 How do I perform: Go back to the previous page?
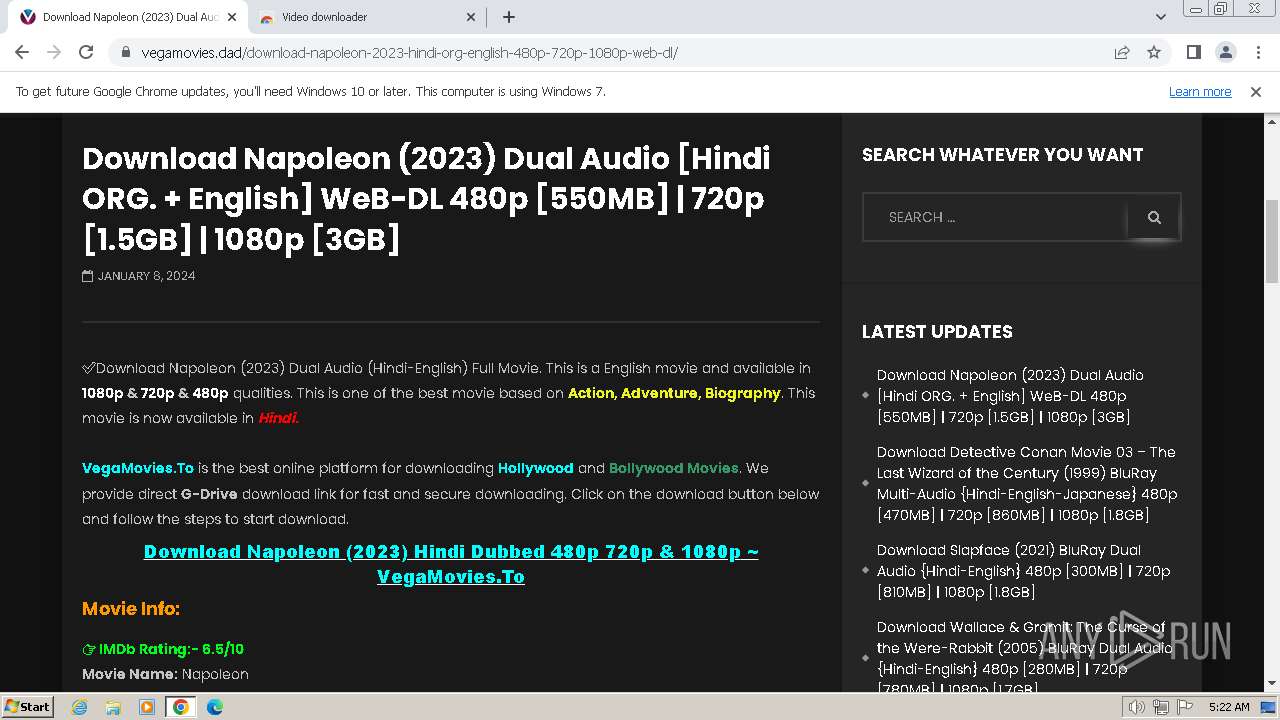pos(22,52)
